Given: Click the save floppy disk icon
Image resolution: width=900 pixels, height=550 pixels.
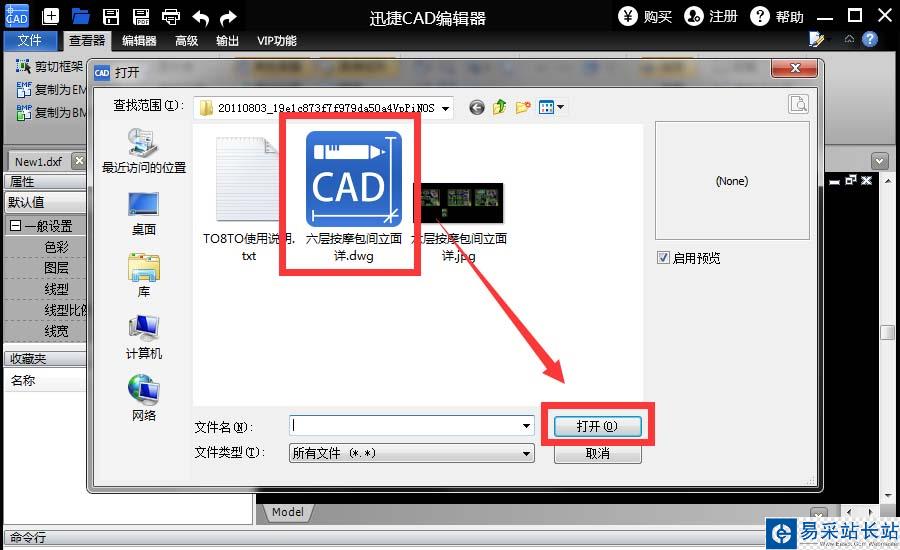Looking at the screenshot, I should coord(111,17).
